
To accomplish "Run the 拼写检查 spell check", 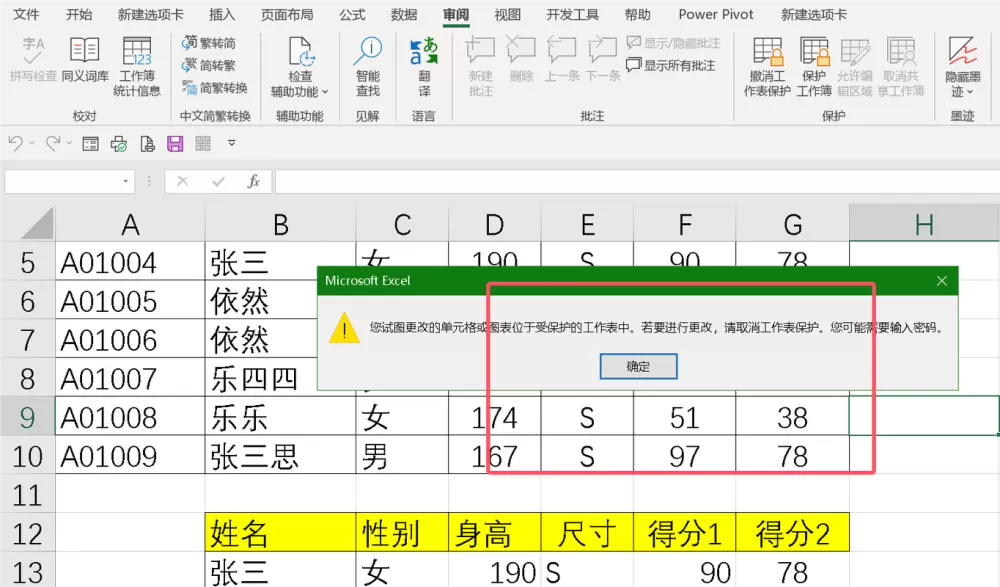I will coord(33,59).
